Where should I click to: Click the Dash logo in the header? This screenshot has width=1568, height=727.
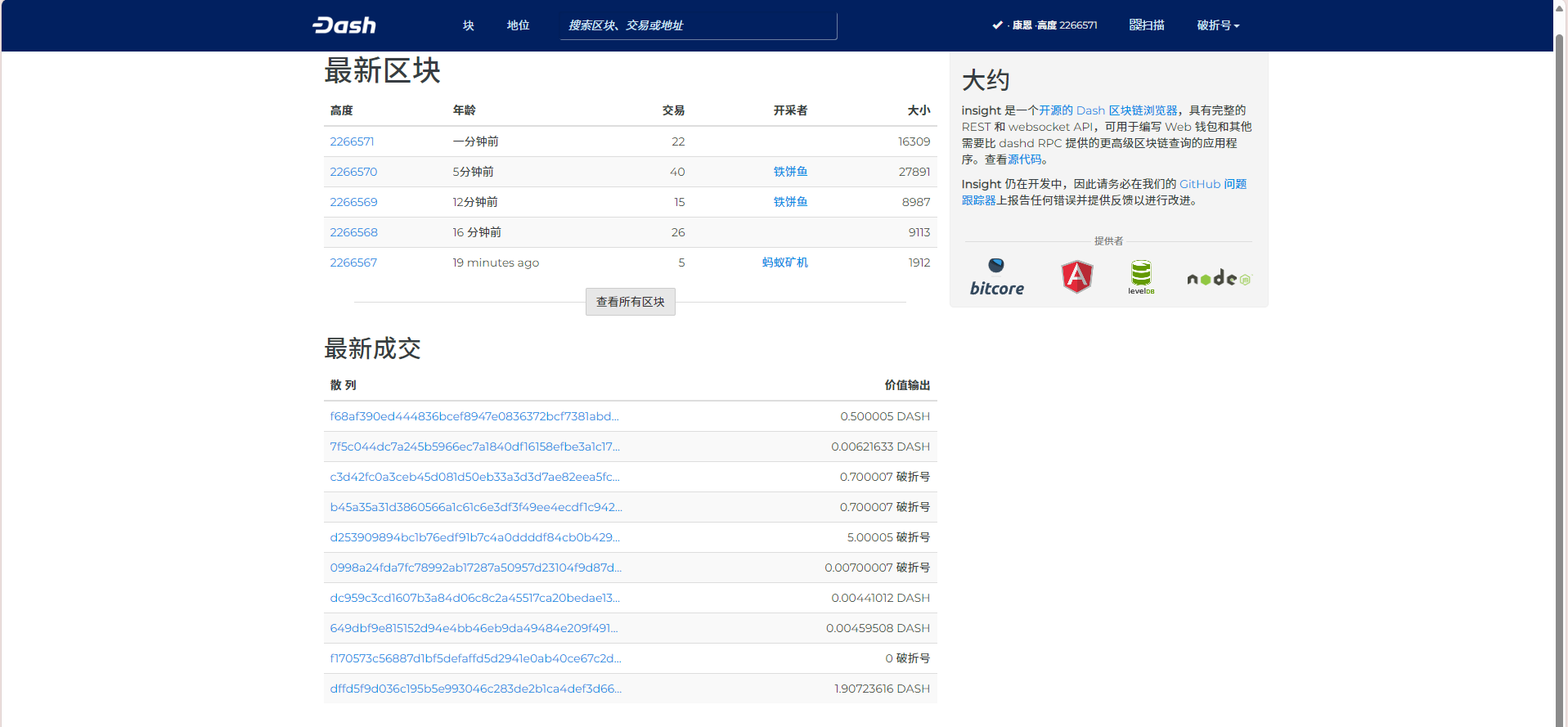pyautogui.click(x=344, y=25)
